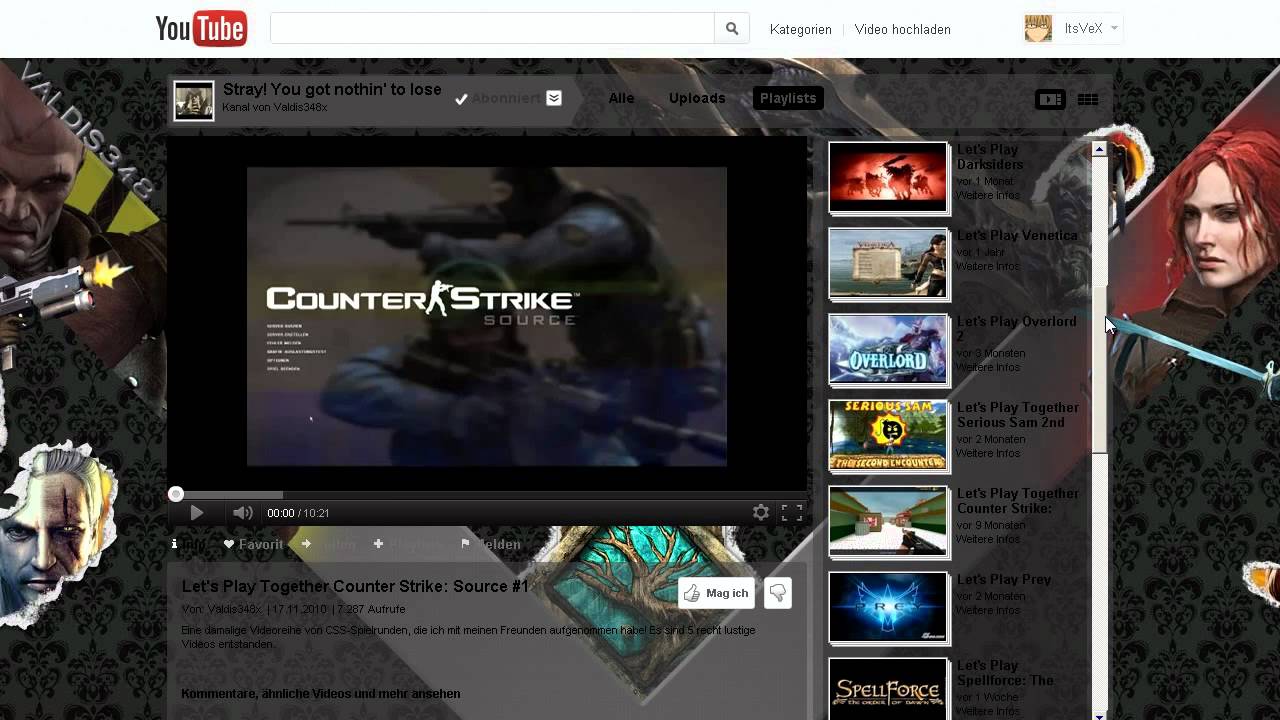Viewport: 1280px width, 720px height.
Task: Select the Darksiders playlist thumbnail
Action: click(x=888, y=178)
